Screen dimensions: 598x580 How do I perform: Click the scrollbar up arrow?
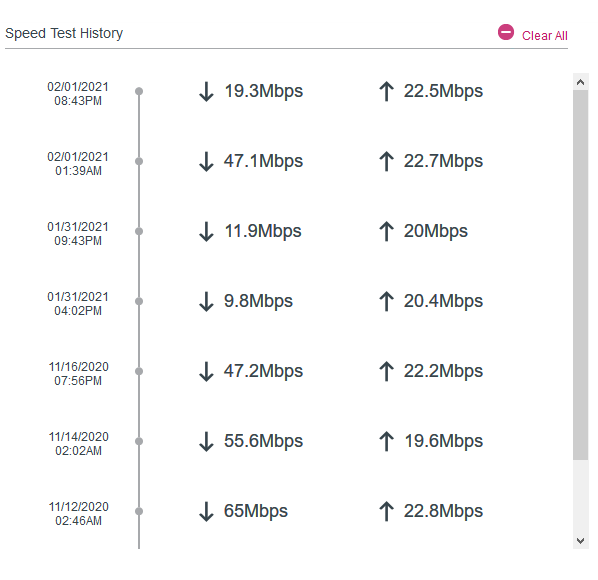tap(580, 82)
